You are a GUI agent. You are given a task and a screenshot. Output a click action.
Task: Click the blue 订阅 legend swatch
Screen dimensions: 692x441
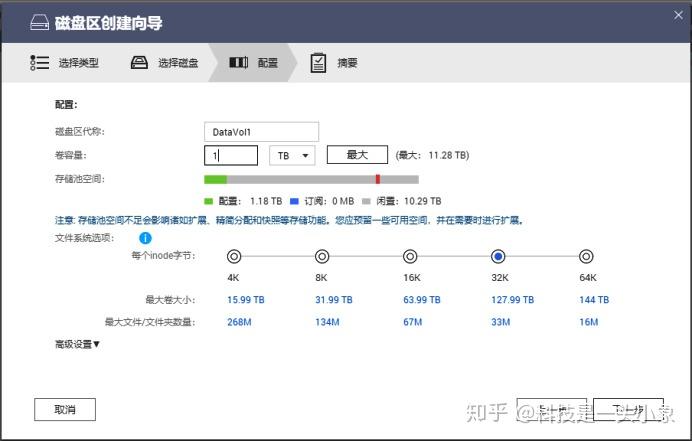click(294, 201)
